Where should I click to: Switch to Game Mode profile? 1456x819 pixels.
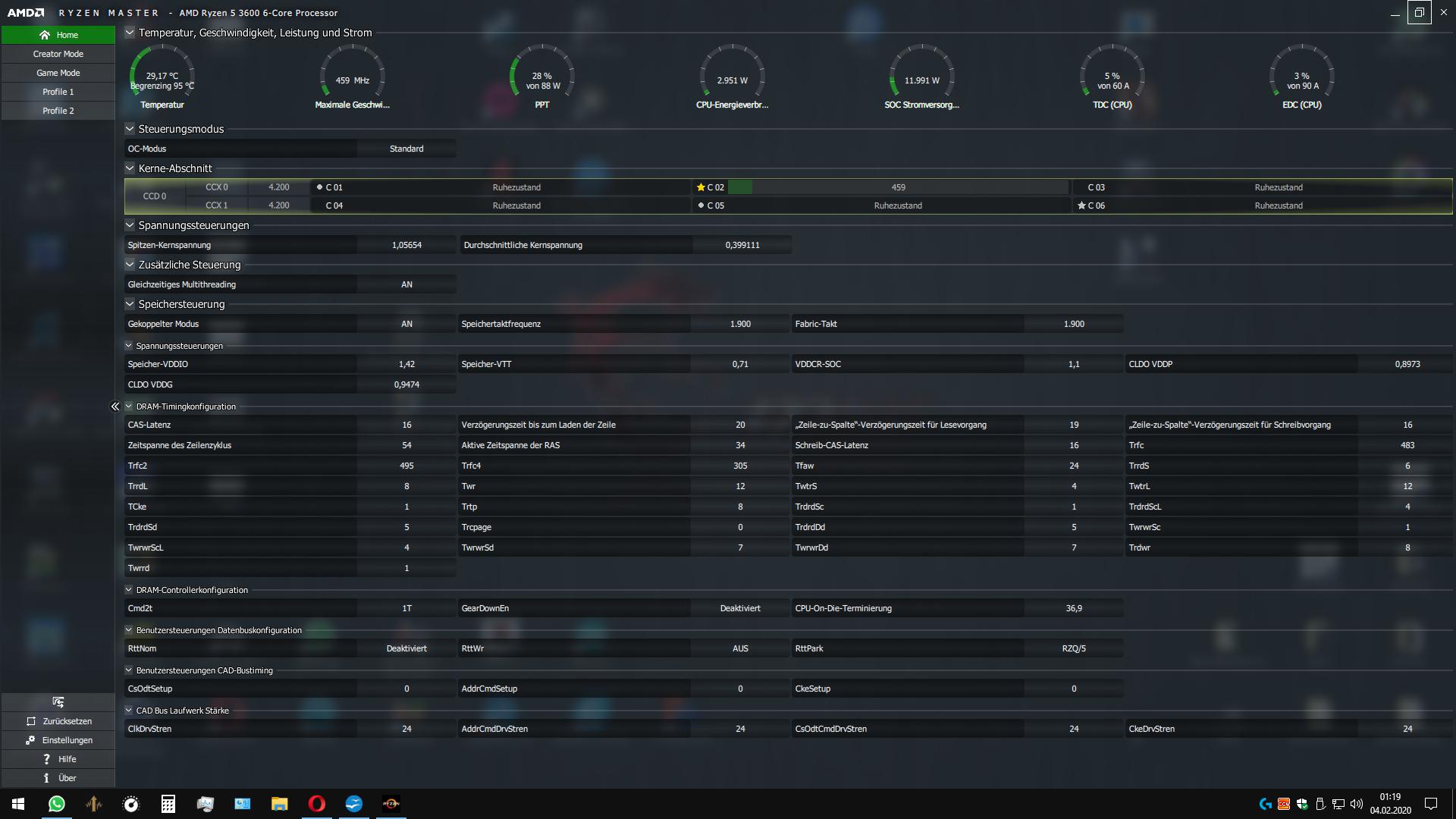[58, 73]
